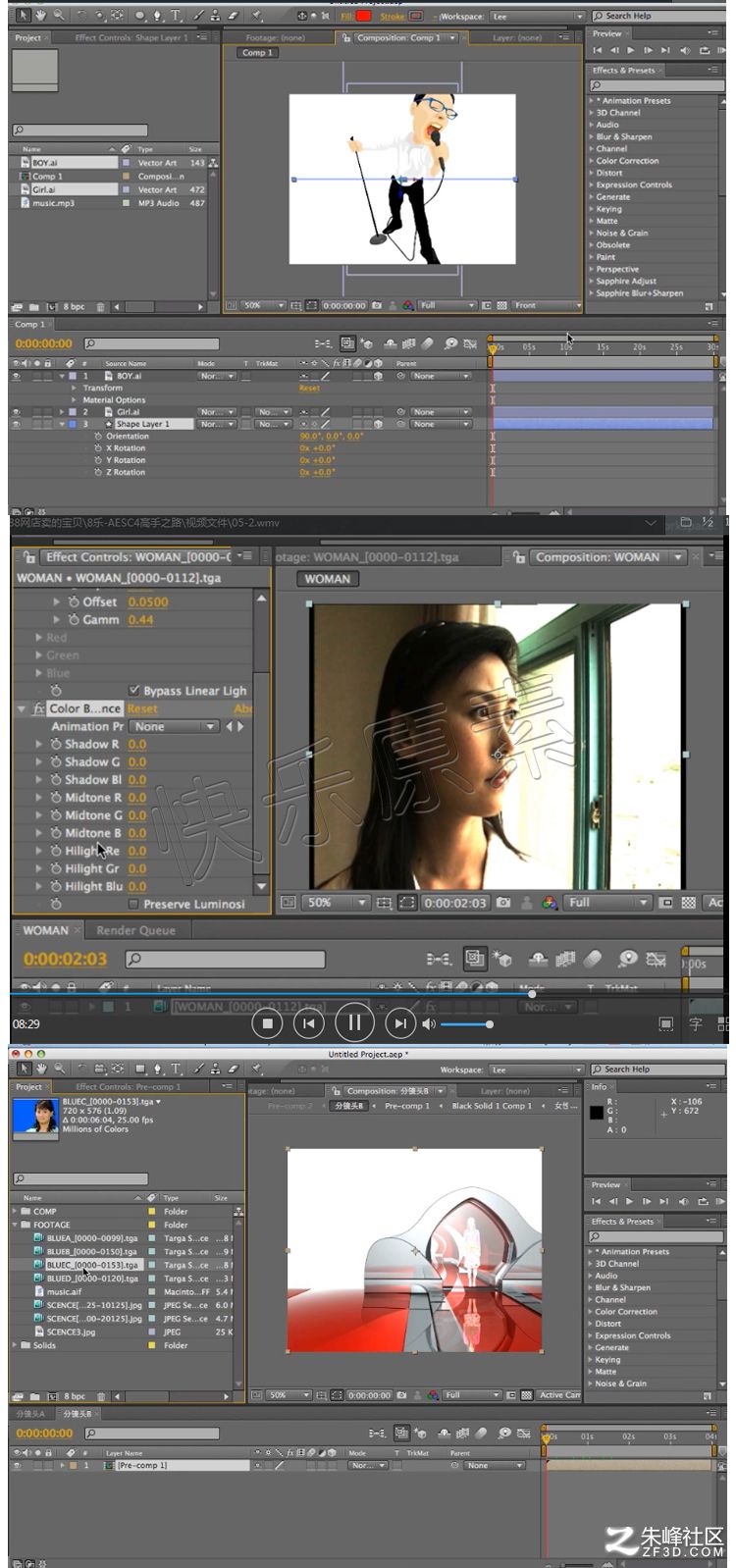Click the video player stop button

pyautogui.click(x=267, y=1023)
